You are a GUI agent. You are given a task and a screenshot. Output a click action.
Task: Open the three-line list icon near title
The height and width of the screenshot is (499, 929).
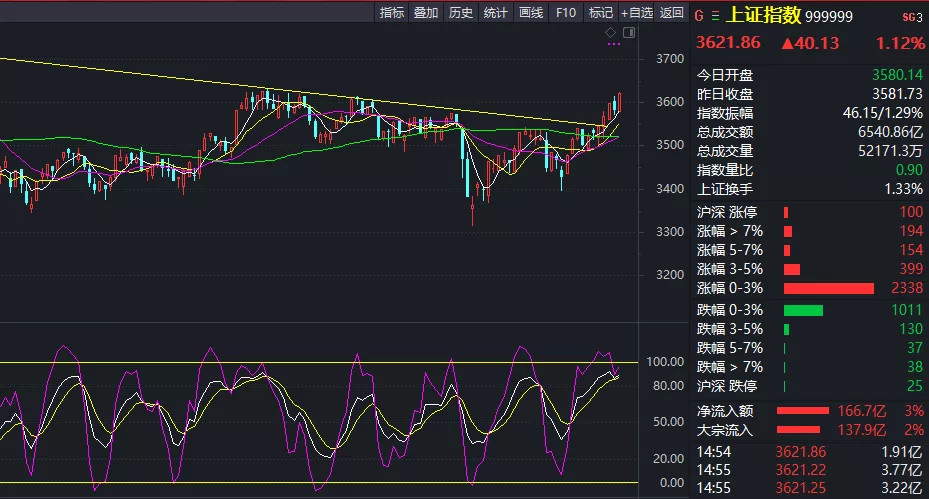tap(715, 16)
